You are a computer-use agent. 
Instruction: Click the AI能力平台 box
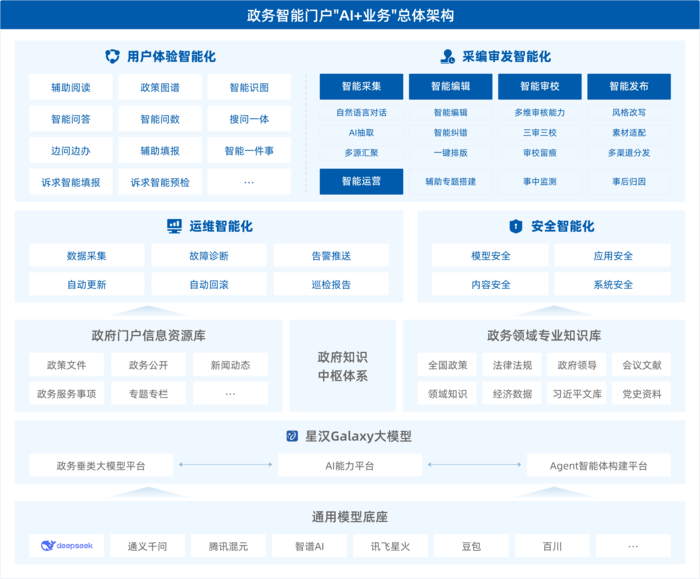coord(350,465)
